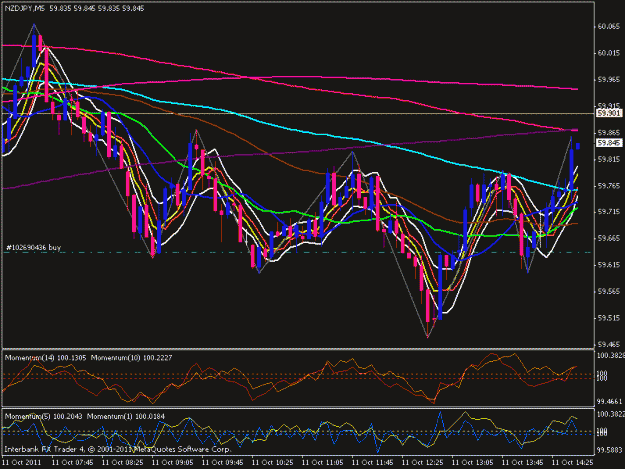Select the Momentum(10) 100.2227 indicator label
This screenshot has height=469, width=625.
coord(132,358)
